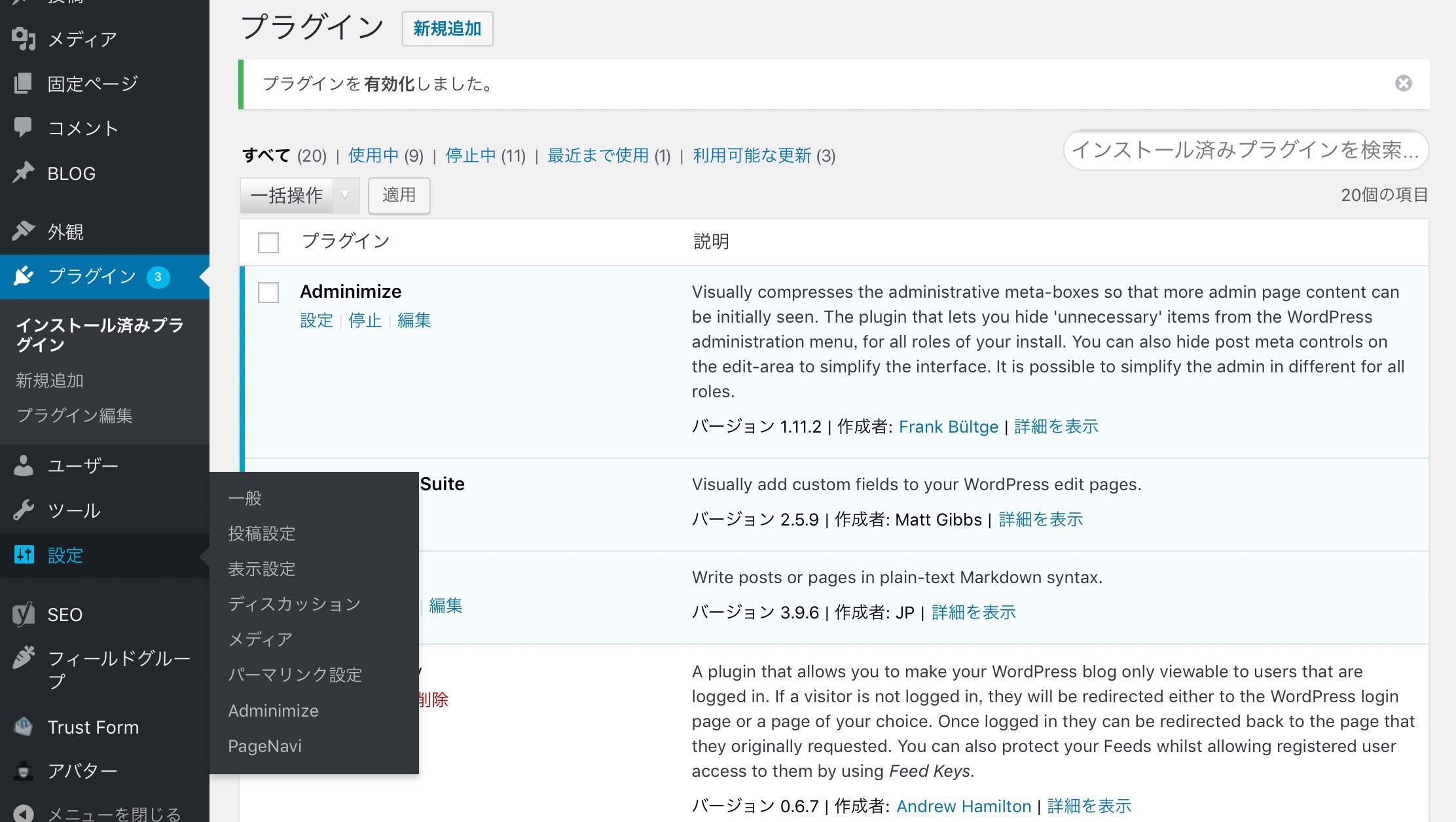Open Andrew Hamilton author link
The height and width of the screenshot is (822, 1456).
click(964, 806)
